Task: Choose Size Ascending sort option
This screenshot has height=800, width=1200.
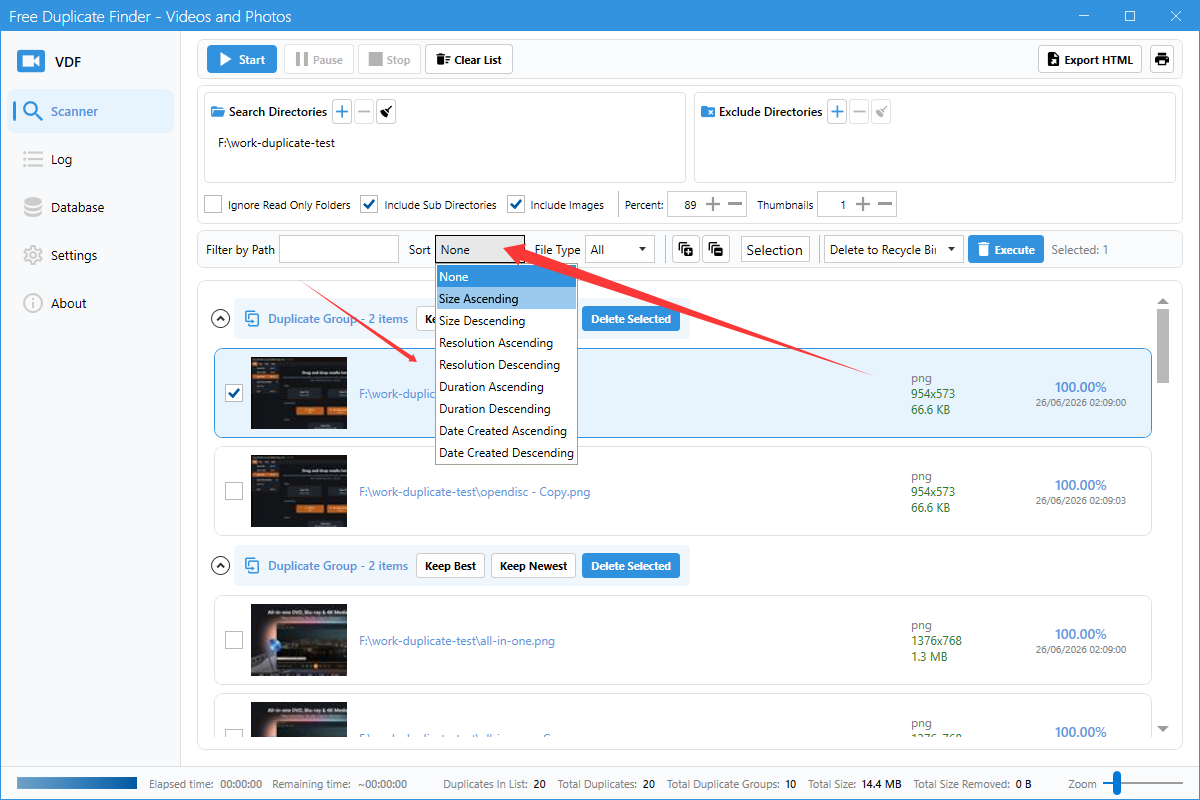Action: coord(506,299)
